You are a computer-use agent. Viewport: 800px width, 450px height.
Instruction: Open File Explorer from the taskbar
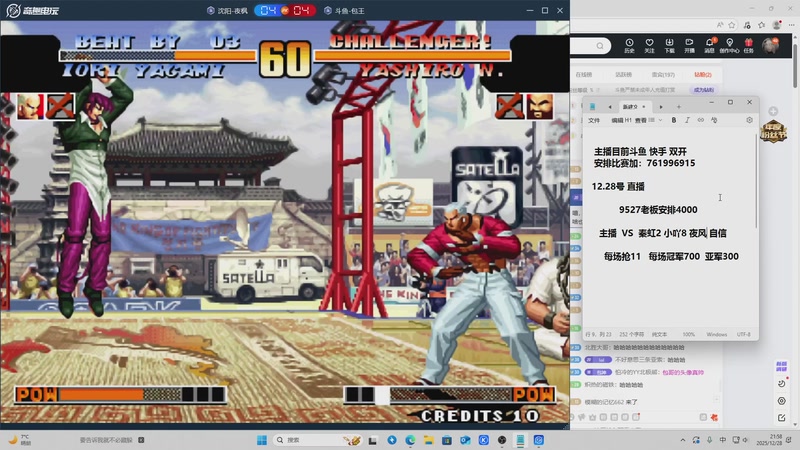pos(429,440)
